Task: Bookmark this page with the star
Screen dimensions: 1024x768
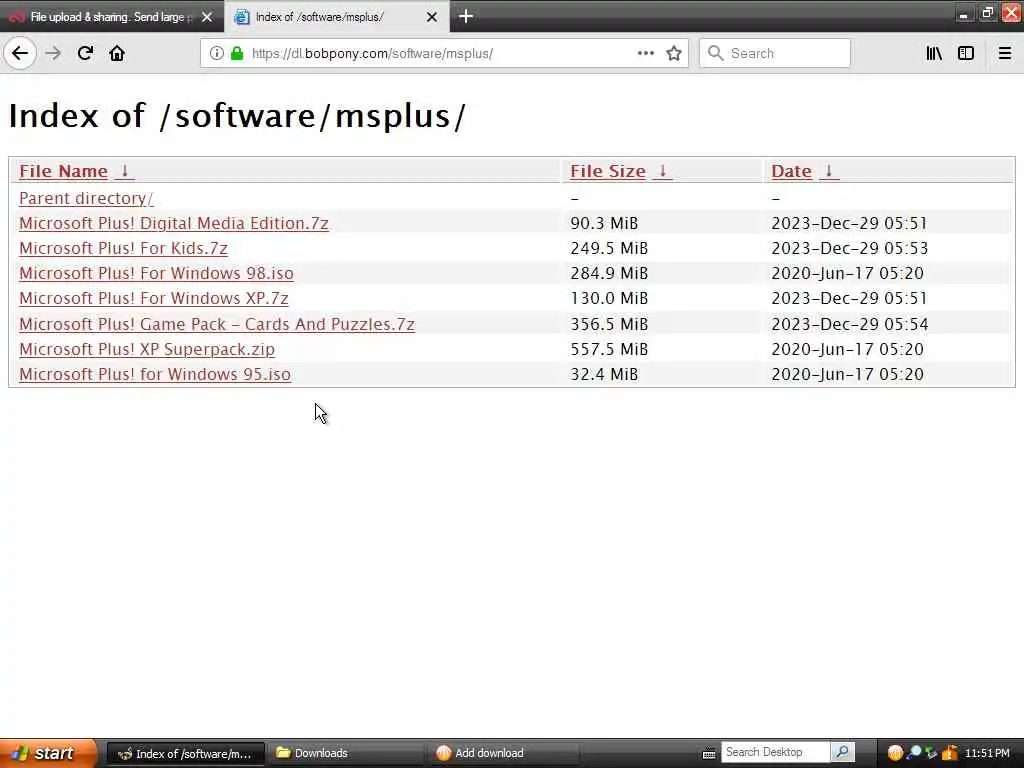Action: [674, 53]
